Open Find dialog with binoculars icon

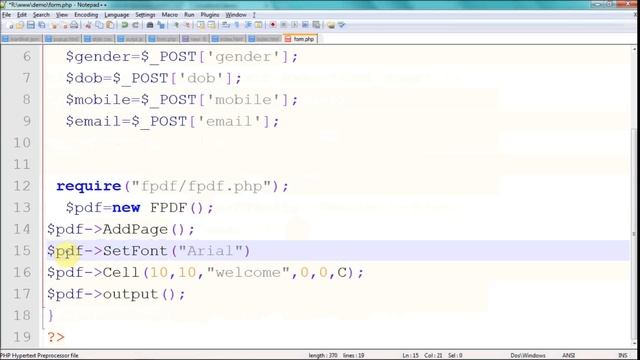tap(149, 25)
